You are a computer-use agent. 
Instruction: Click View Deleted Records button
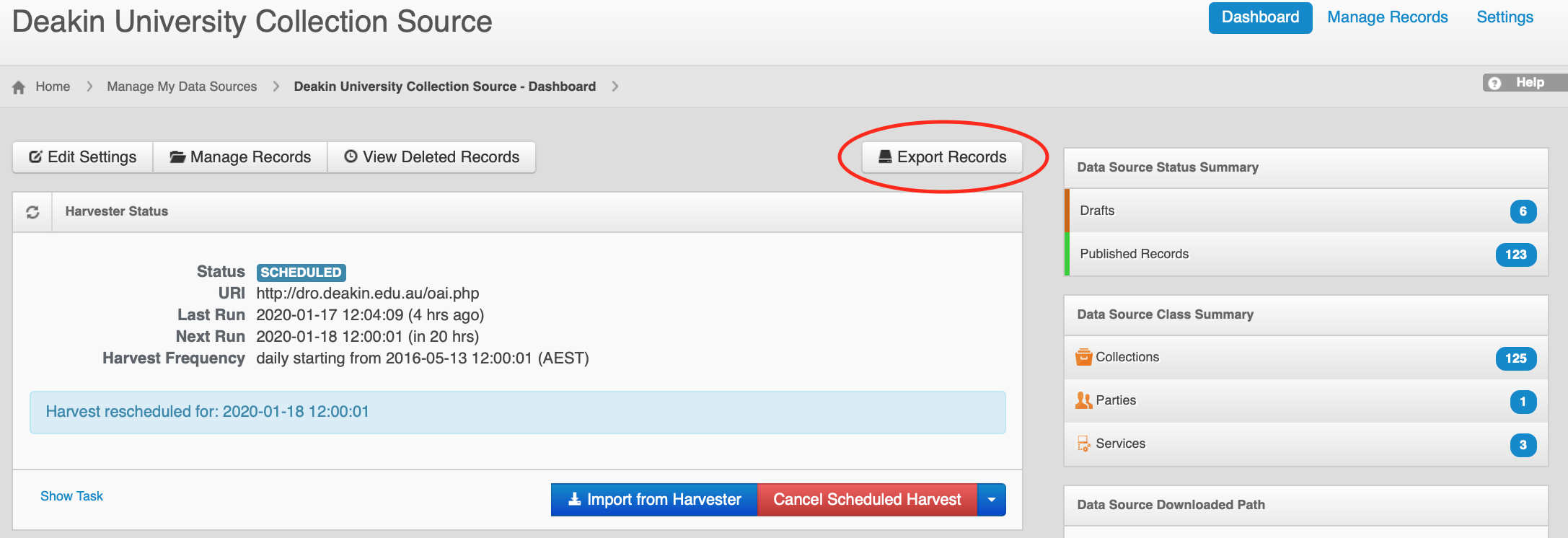click(431, 157)
